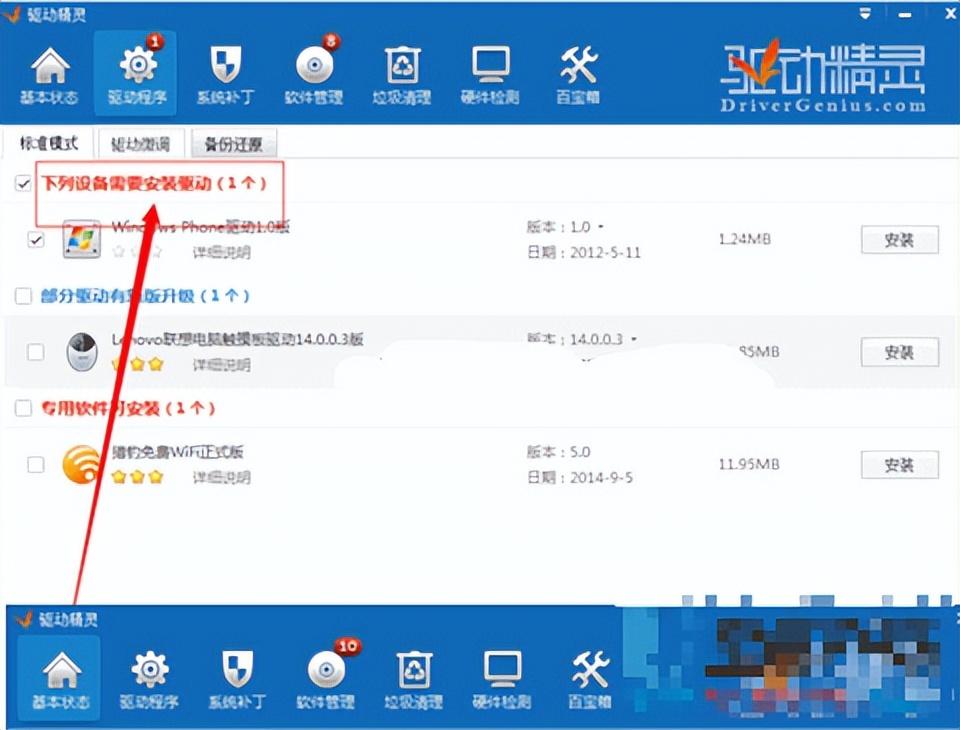Click 硬件检测 monitor icon in bottom window
The height and width of the screenshot is (730, 960).
(x=503, y=669)
